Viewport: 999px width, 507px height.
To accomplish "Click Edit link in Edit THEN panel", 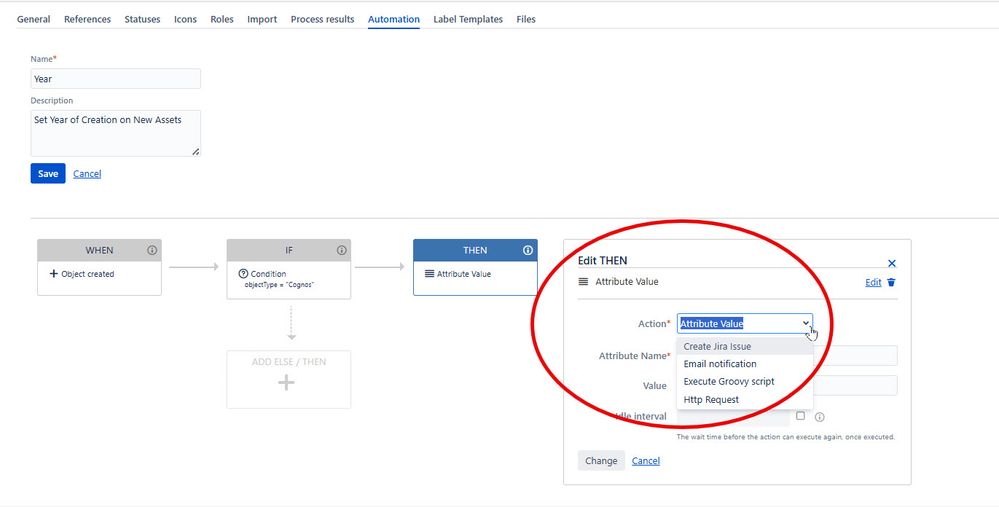I will point(873,282).
